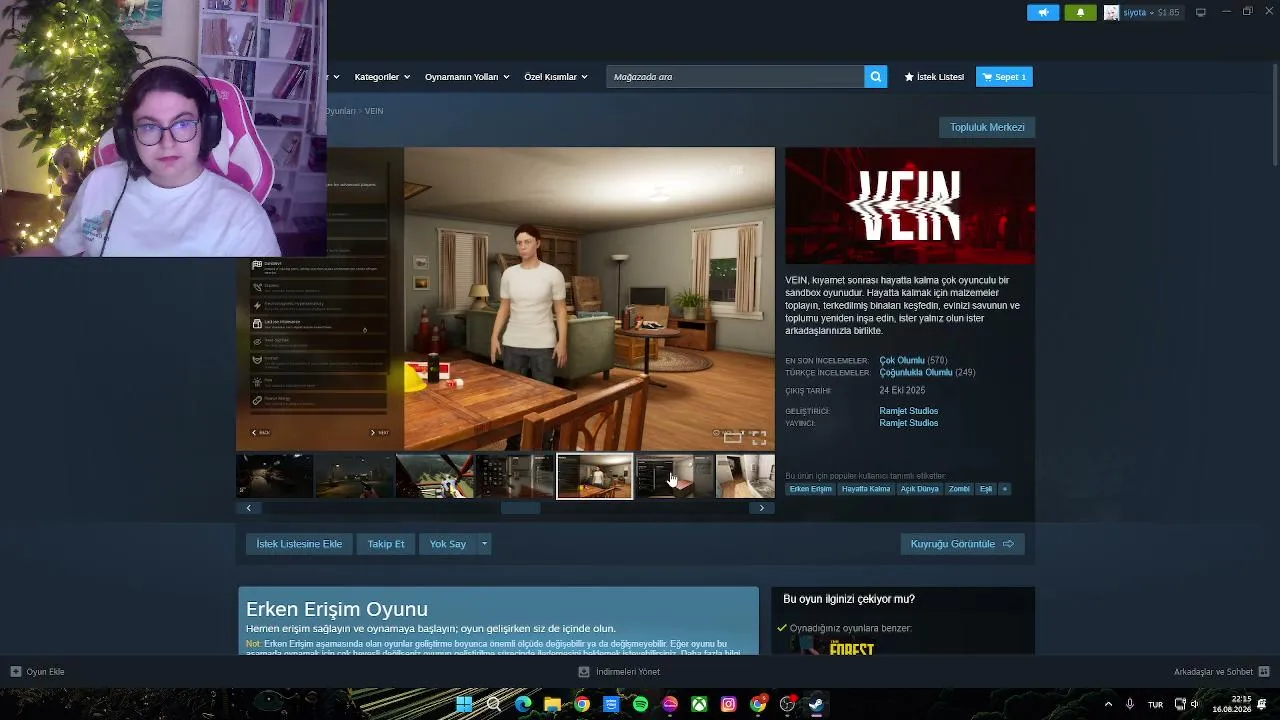The width and height of the screenshot is (1280, 720).
Task: Open the Çok Olumlu recent reviews link
Action: click(x=902, y=360)
